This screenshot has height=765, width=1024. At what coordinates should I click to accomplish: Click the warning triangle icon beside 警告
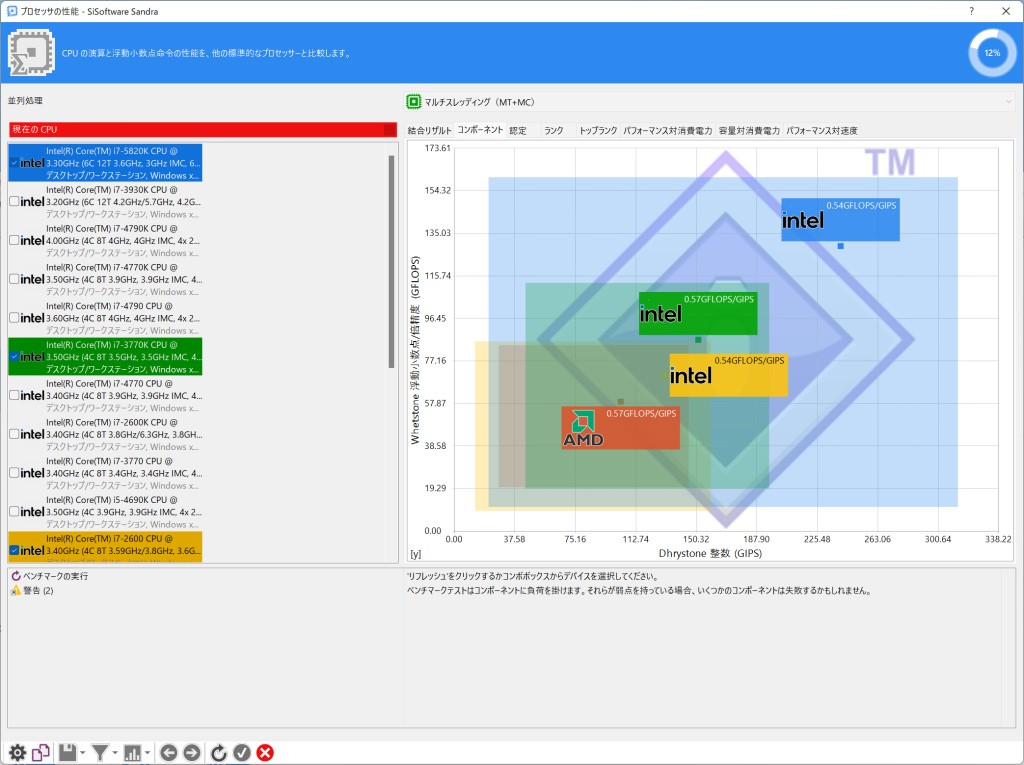tap(16, 591)
